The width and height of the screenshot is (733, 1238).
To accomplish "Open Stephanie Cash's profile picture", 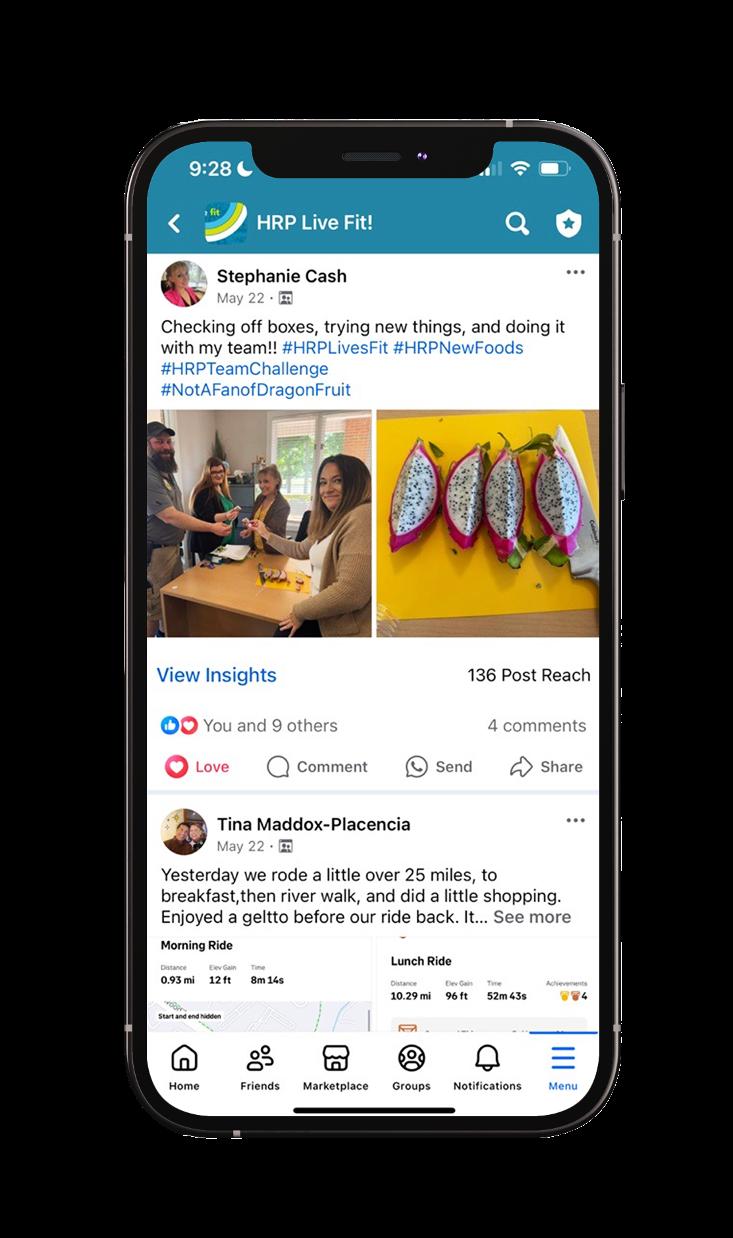I will tap(184, 284).
